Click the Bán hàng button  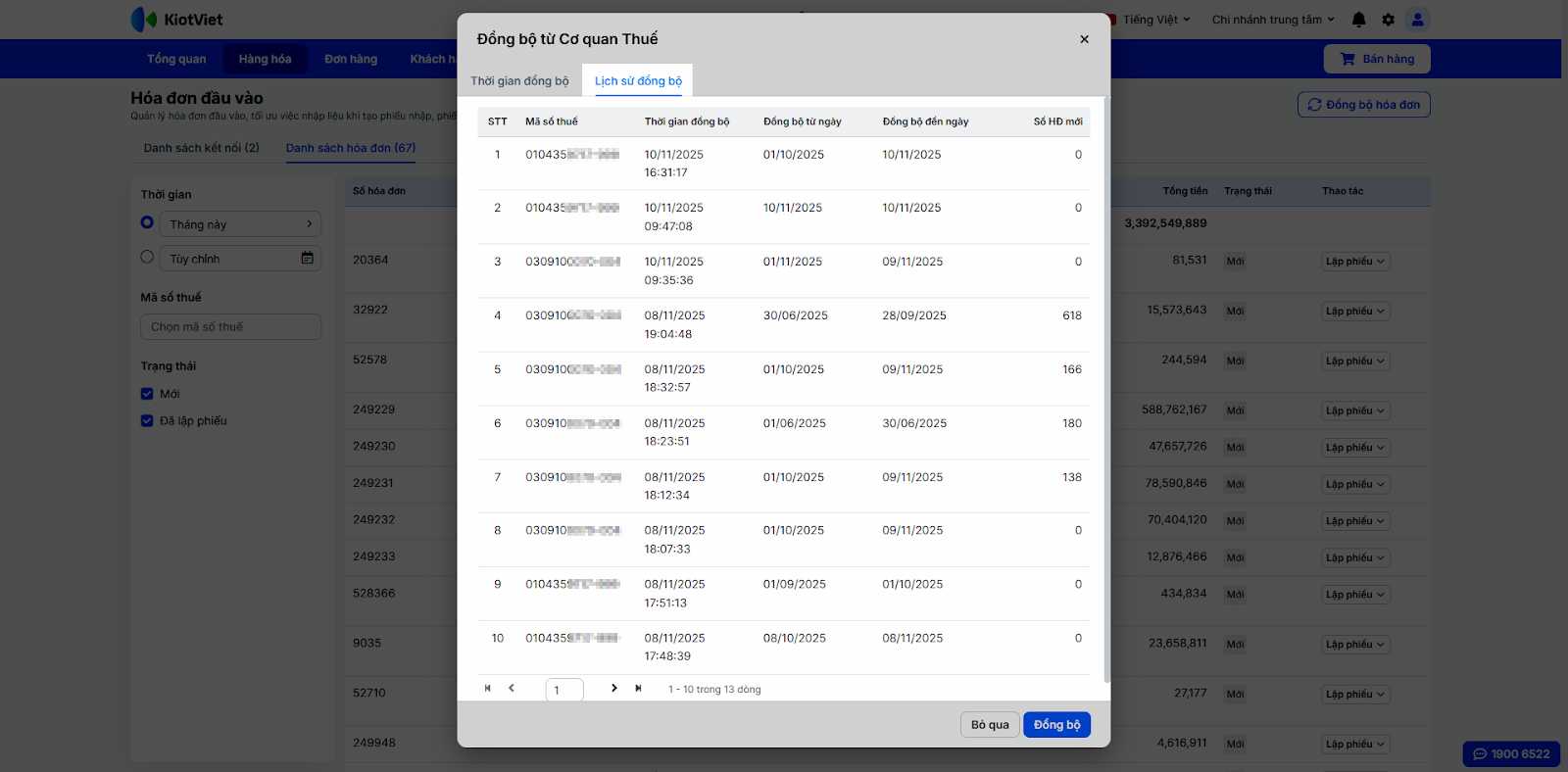click(1377, 59)
